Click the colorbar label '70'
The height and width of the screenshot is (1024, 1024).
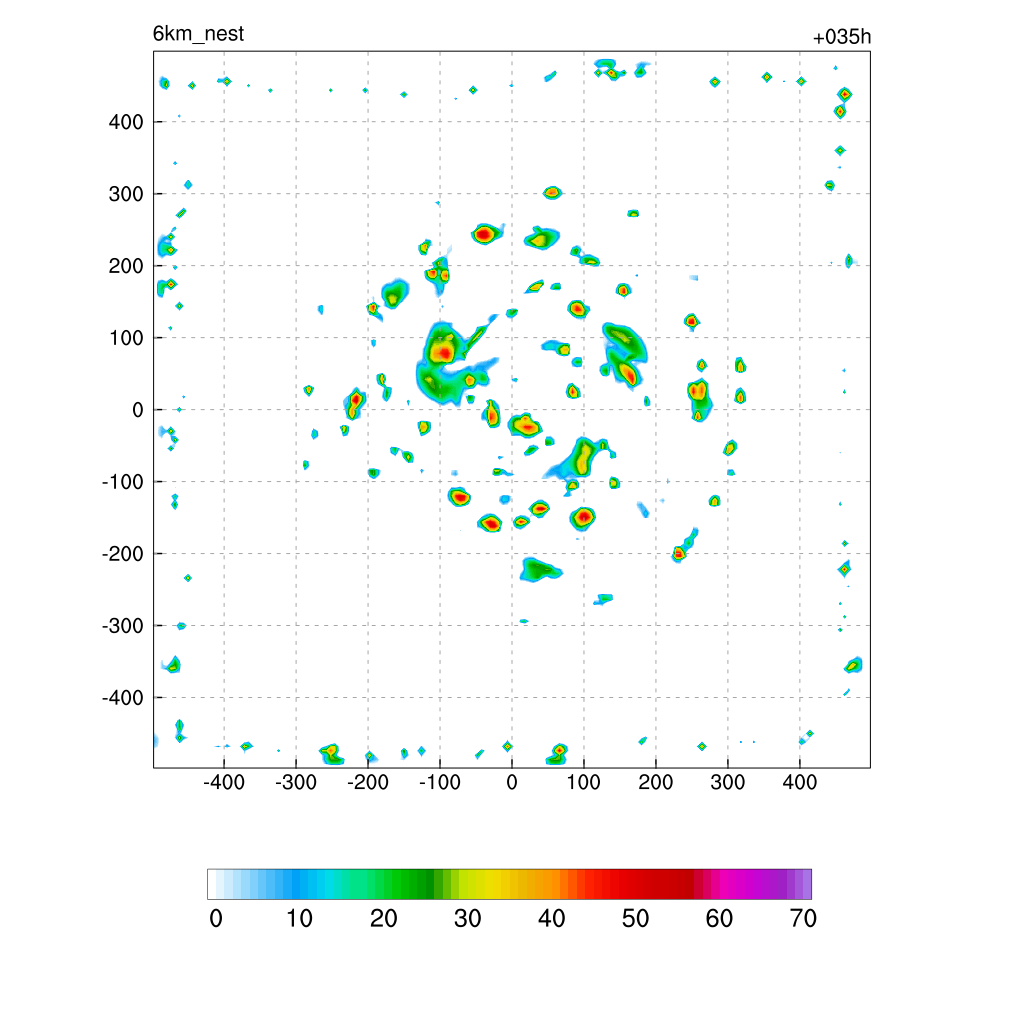[803, 919]
